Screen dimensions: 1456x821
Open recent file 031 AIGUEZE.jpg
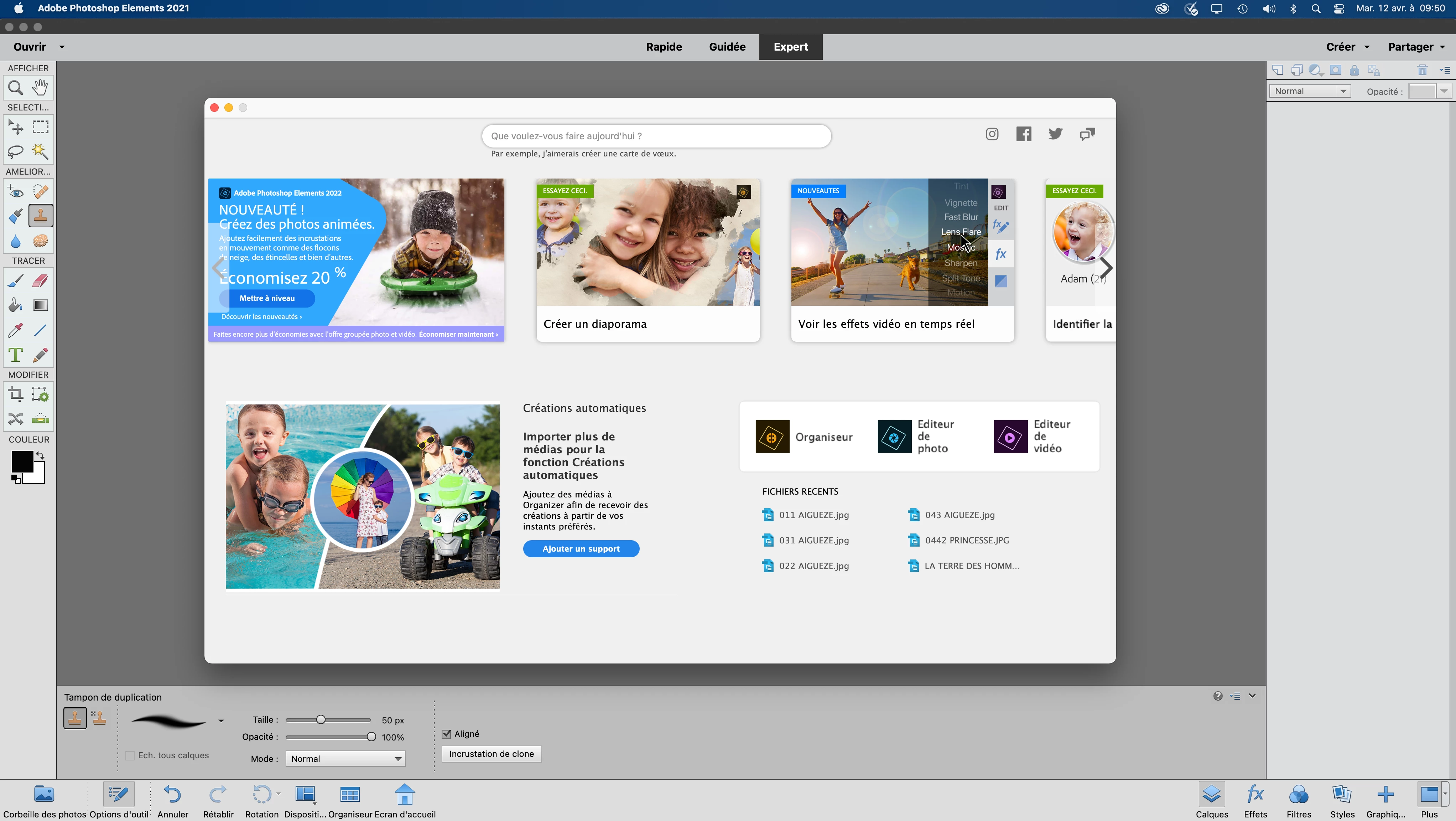click(x=813, y=540)
